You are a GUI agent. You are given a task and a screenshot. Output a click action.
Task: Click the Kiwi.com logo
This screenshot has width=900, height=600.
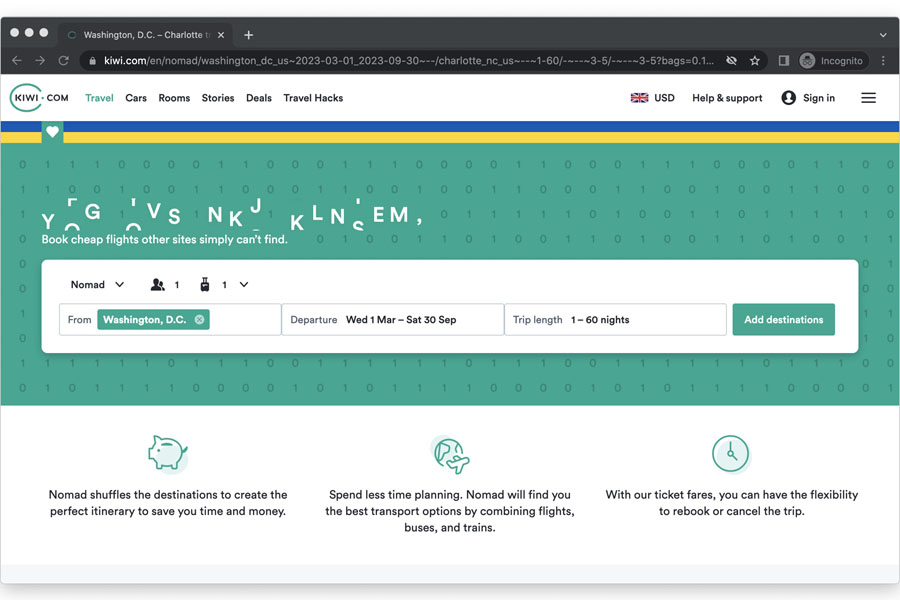coord(39,98)
